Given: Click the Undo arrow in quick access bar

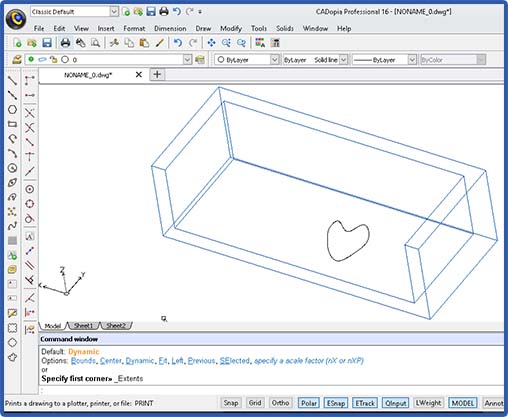Looking at the screenshot, I should click(x=177, y=12).
